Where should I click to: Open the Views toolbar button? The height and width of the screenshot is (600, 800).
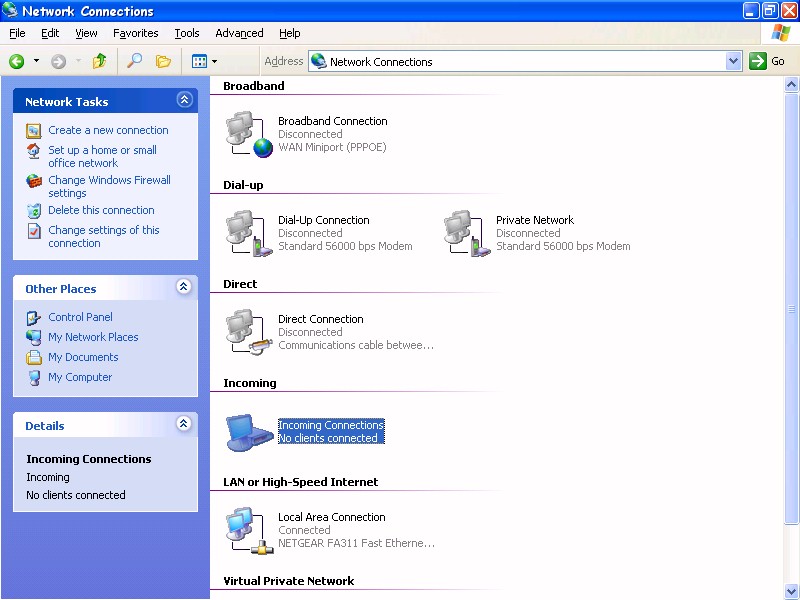pos(199,62)
